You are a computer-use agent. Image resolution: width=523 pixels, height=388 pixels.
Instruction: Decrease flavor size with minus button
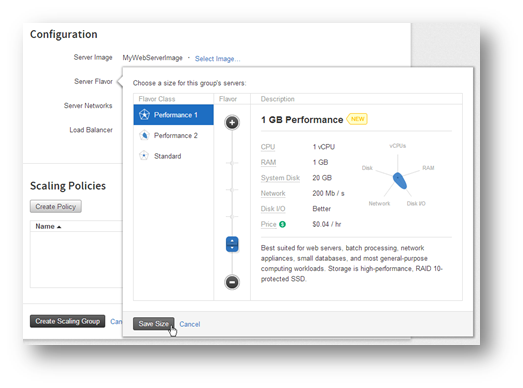[232, 282]
